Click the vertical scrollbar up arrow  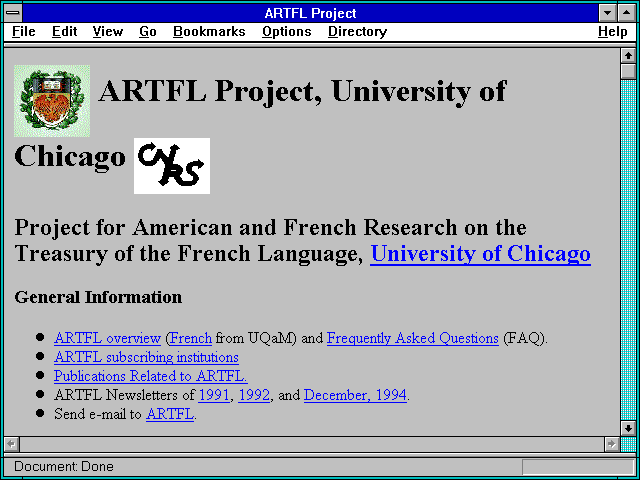tap(628, 56)
